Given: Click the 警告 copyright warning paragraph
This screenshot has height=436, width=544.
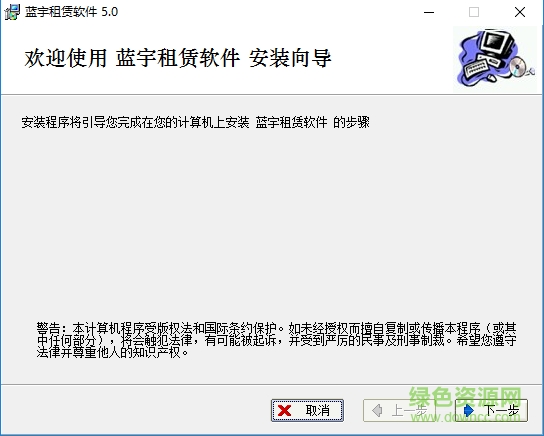Looking at the screenshot, I should (276, 340).
